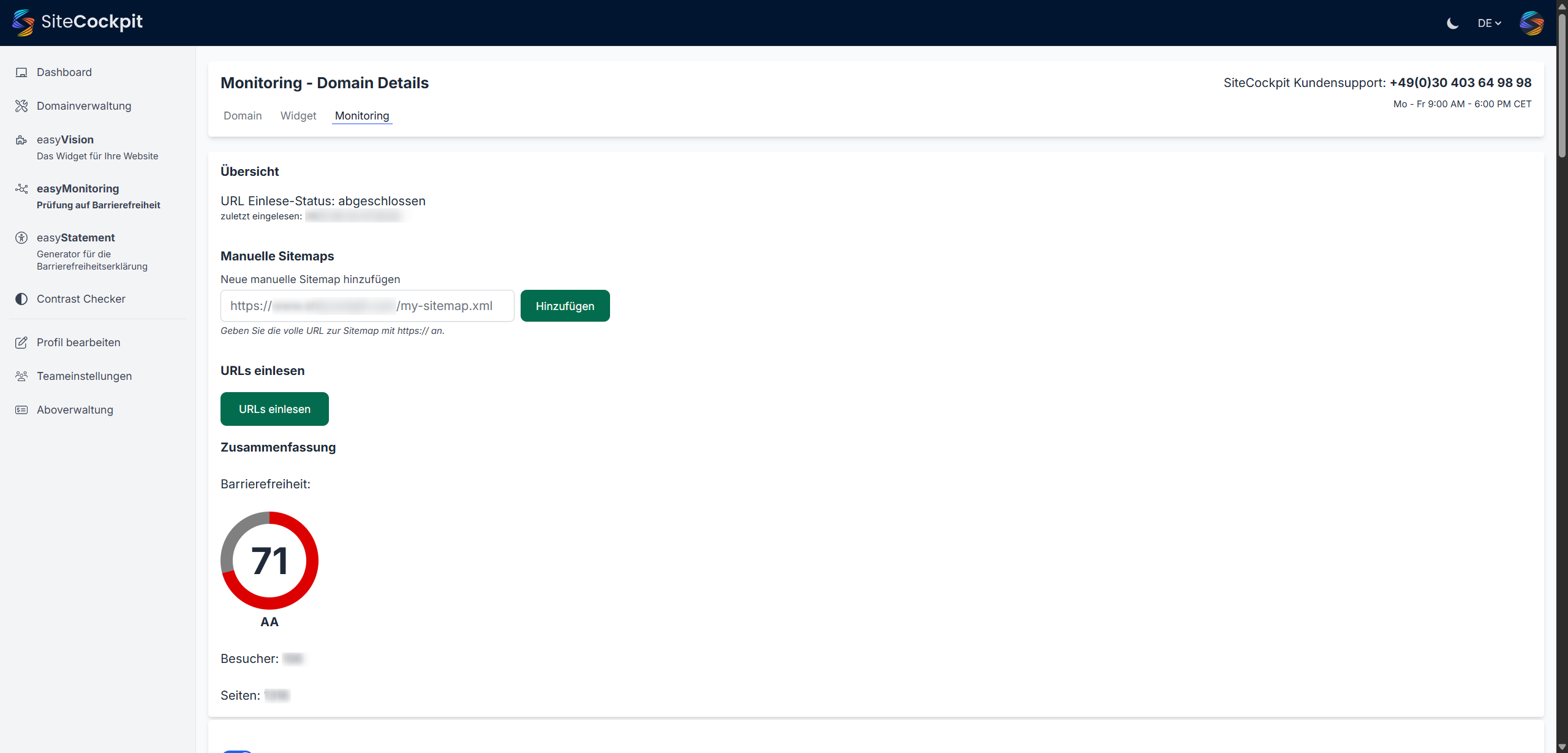Image resolution: width=1568 pixels, height=753 pixels.
Task: Select the 71 AA accessibility score gauge
Action: click(269, 560)
